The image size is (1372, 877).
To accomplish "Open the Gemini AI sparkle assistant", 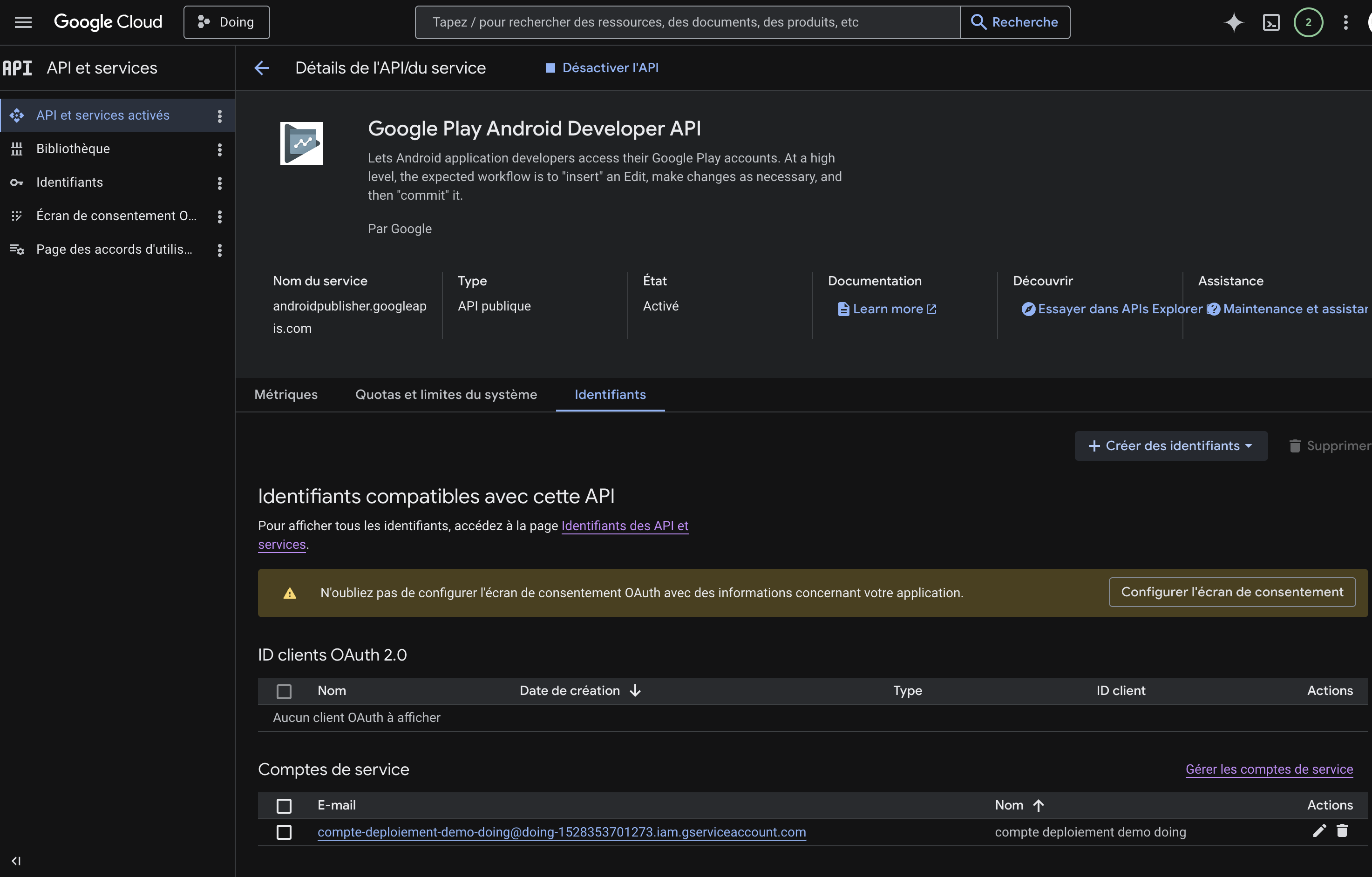I will pyautogui.click(x=1234, y=22).
